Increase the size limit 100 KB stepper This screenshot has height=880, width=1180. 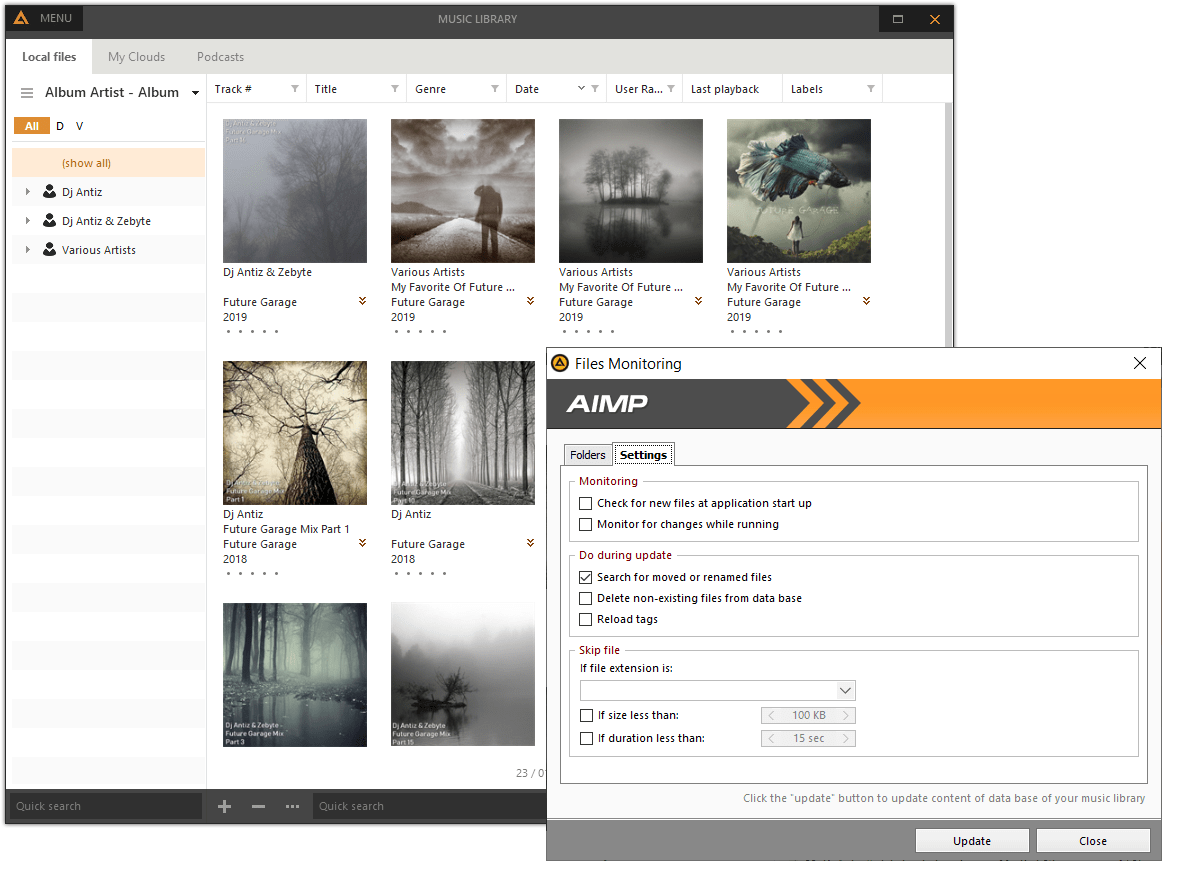pyautogui.click(x=846, y=715)
